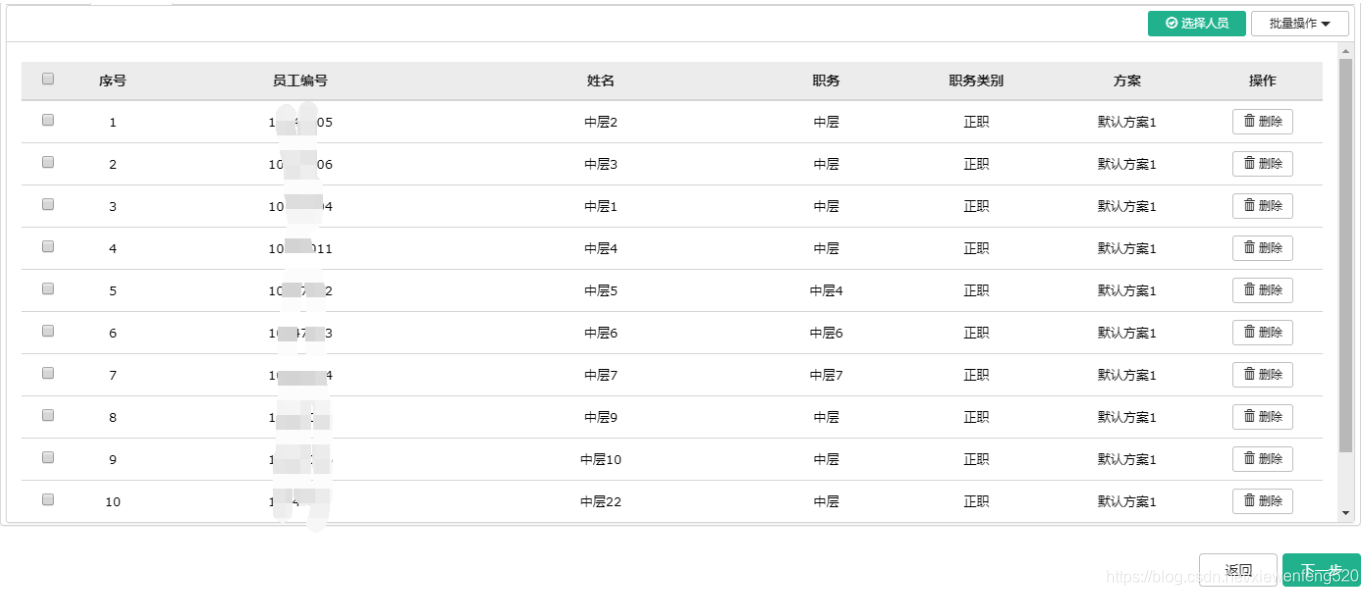This screenshot has height=595, width=1369.
Task: Click the name cell 中层4
Action: [x=601, y=248]
